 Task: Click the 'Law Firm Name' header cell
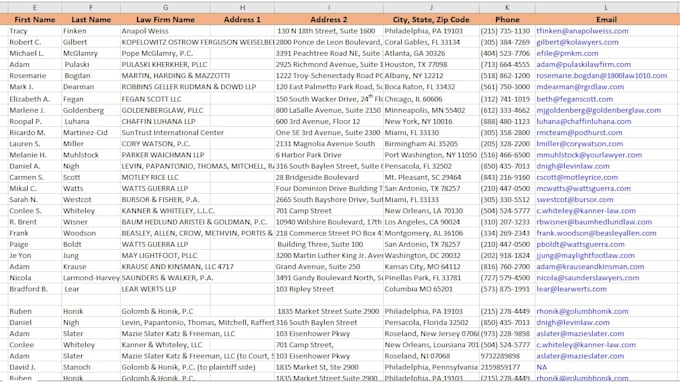tap(165, 20)
